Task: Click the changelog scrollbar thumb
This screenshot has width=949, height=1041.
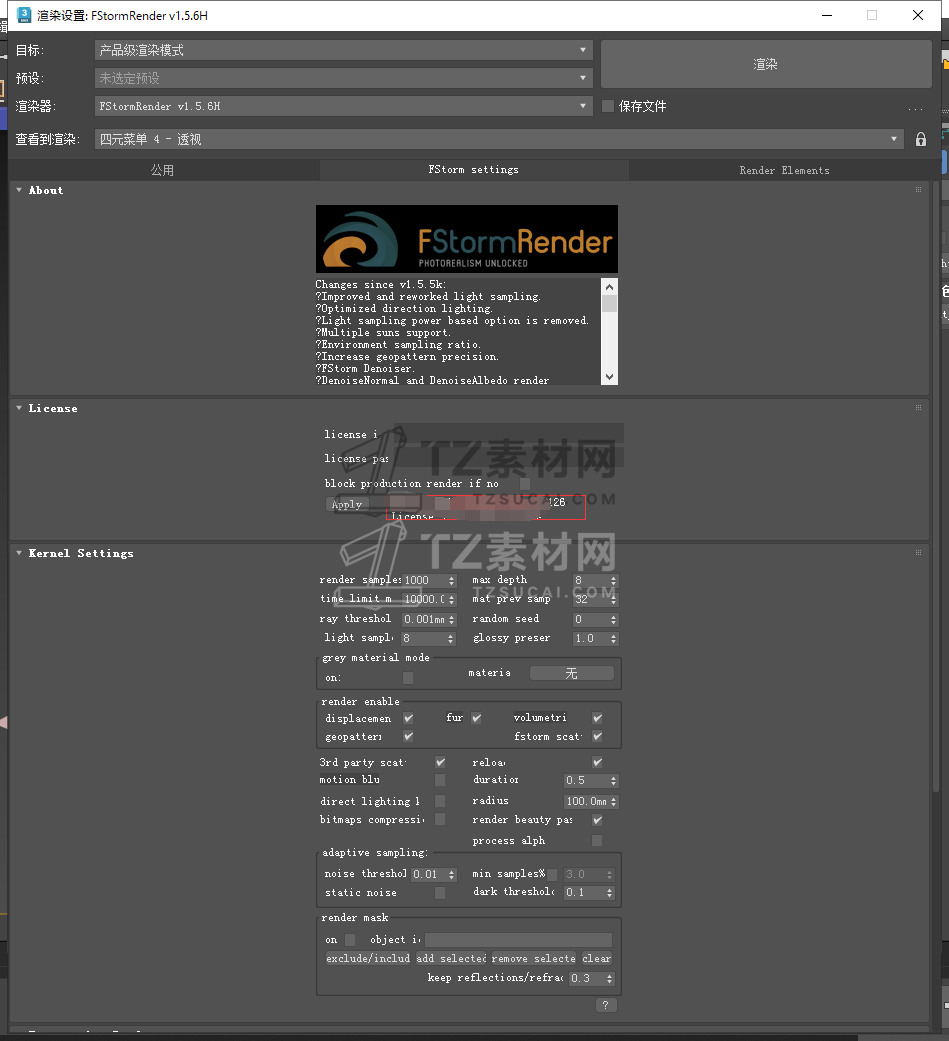Action: 610,304
